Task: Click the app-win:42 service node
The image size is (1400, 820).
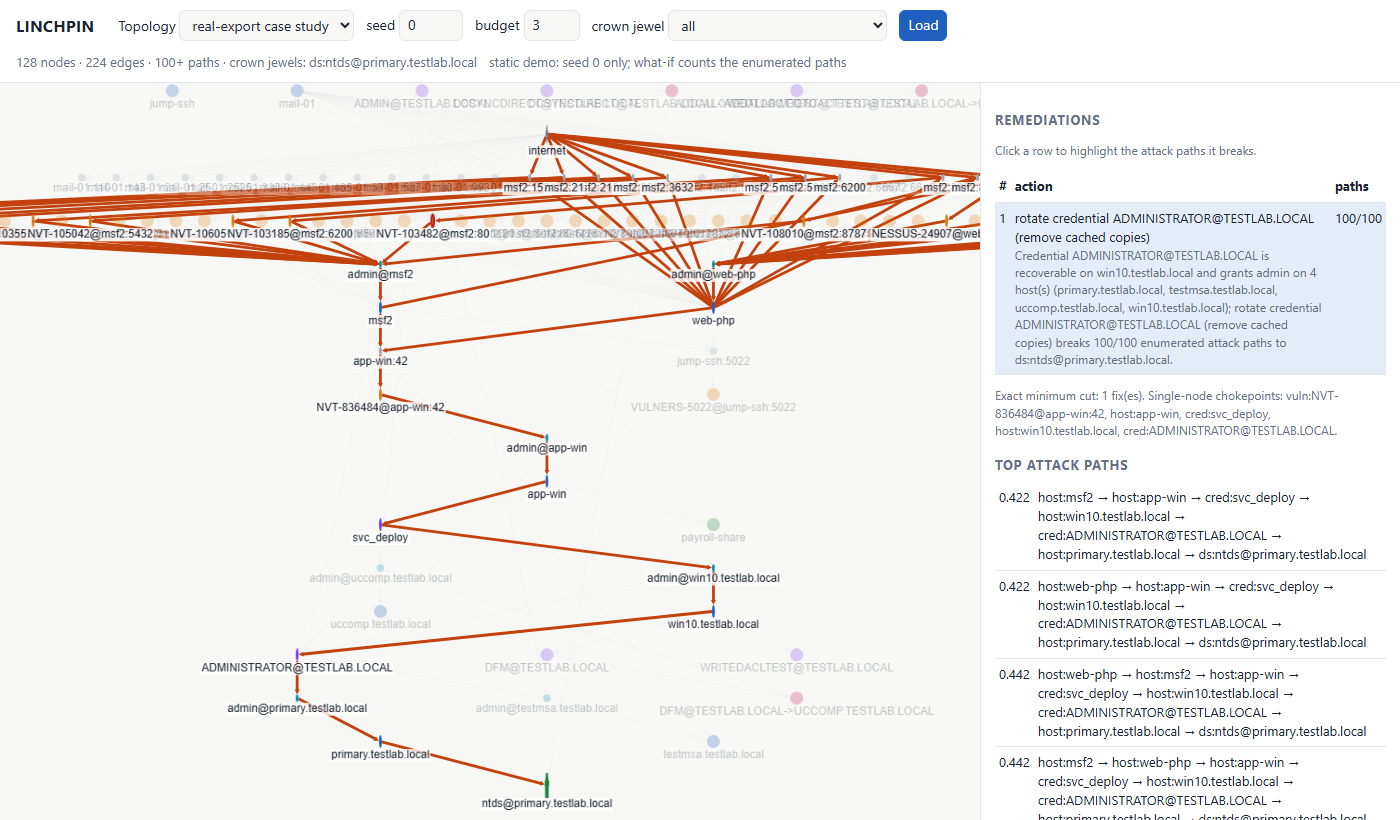Action: point(381,350)
